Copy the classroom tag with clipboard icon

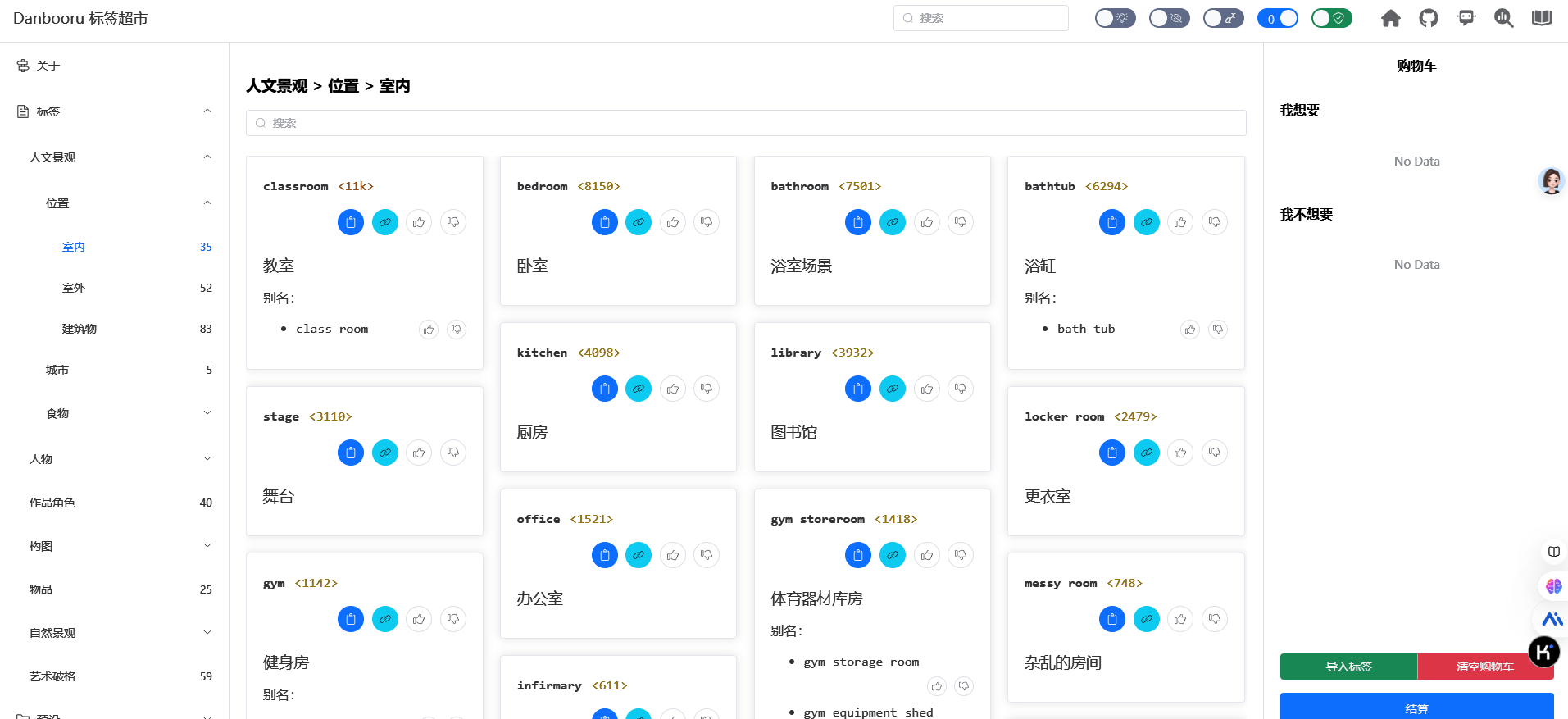pyautogui.click(x=351, y=222)
